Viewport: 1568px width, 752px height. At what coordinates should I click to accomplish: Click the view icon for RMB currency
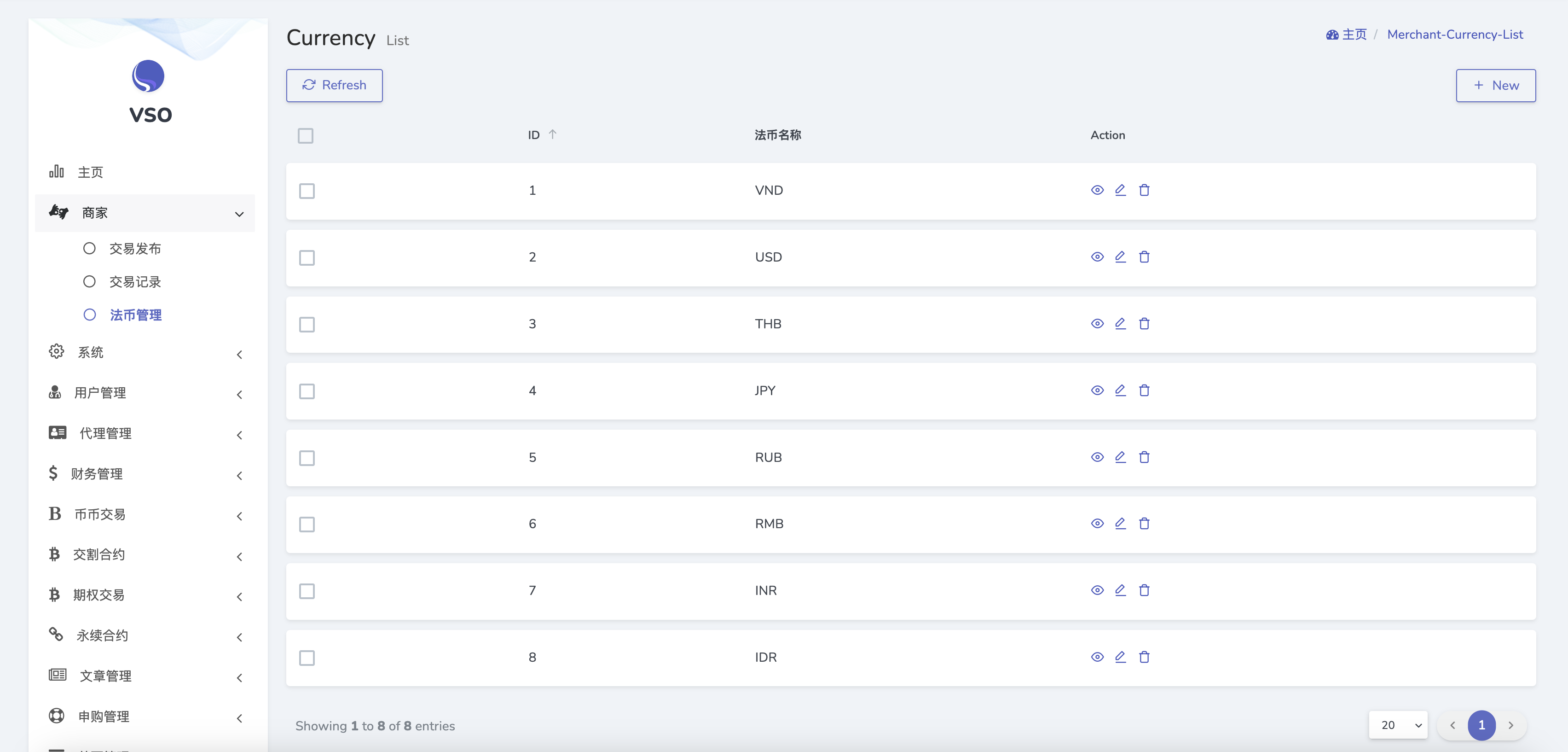(1098, 524)
